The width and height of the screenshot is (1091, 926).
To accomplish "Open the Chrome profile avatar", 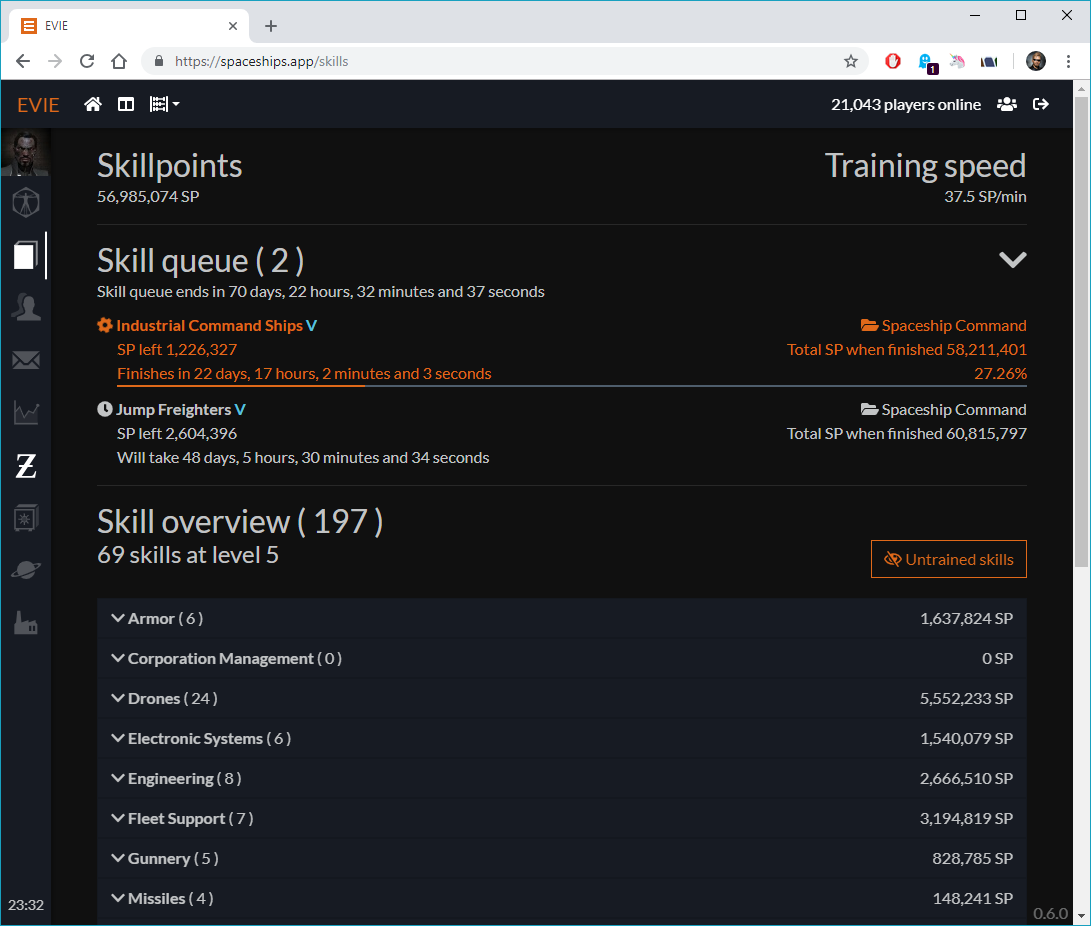I will coord(1035,61).
